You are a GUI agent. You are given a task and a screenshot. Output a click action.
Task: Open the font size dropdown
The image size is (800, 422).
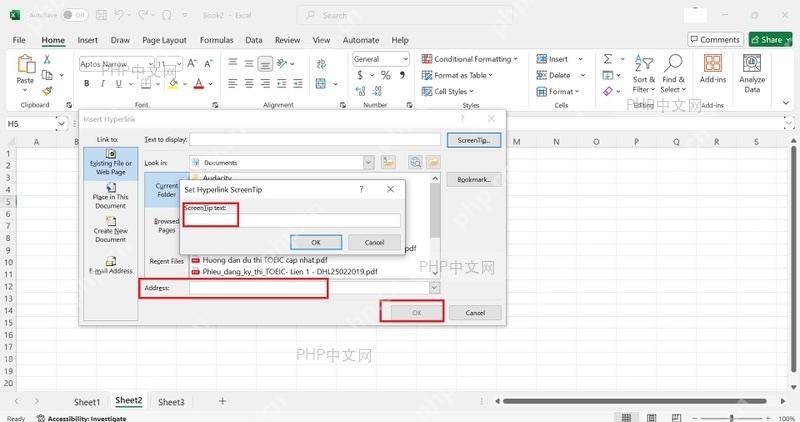pyautogui.click(x=179, y=64)
